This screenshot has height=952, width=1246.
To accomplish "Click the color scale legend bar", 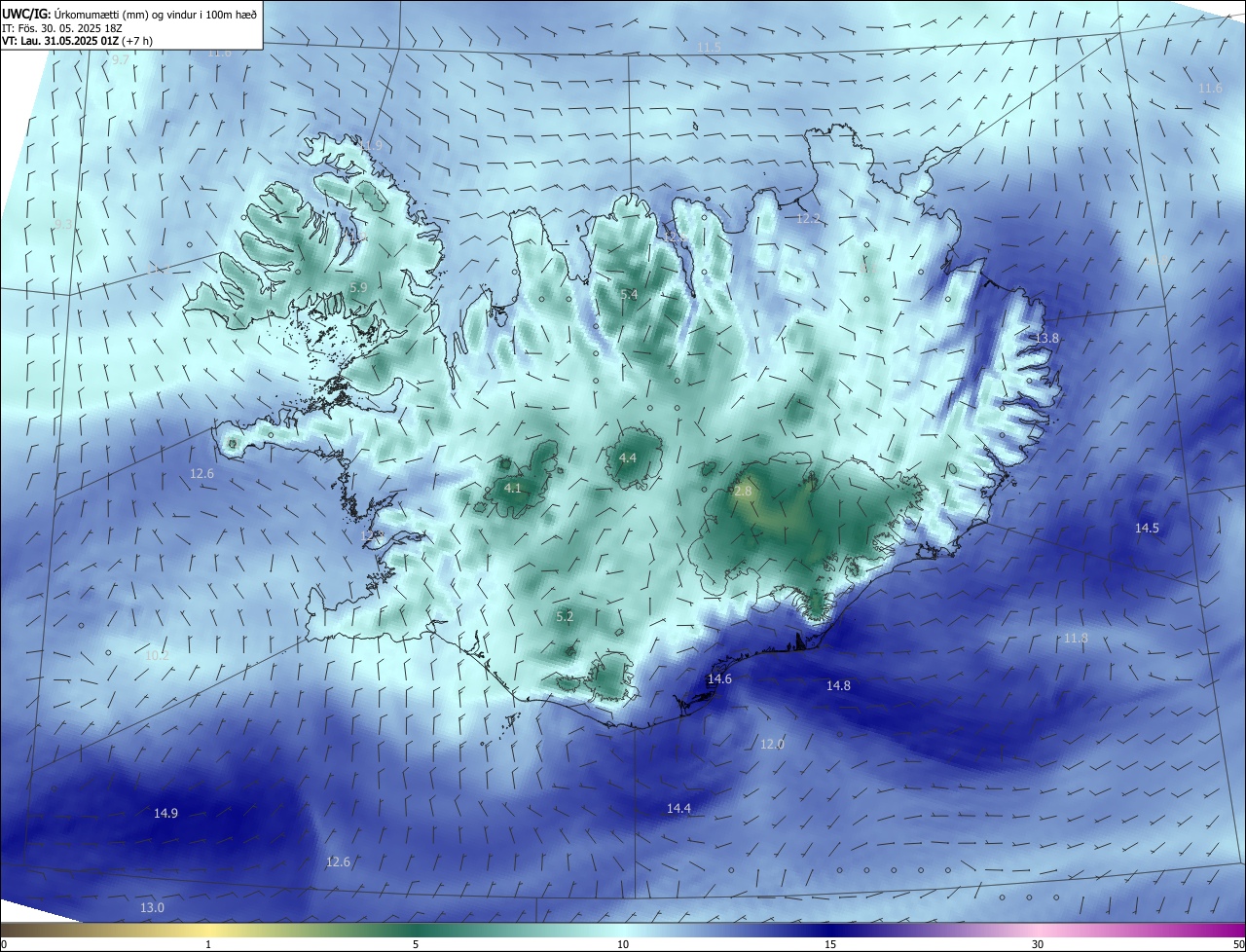I will tap(623, 930).
